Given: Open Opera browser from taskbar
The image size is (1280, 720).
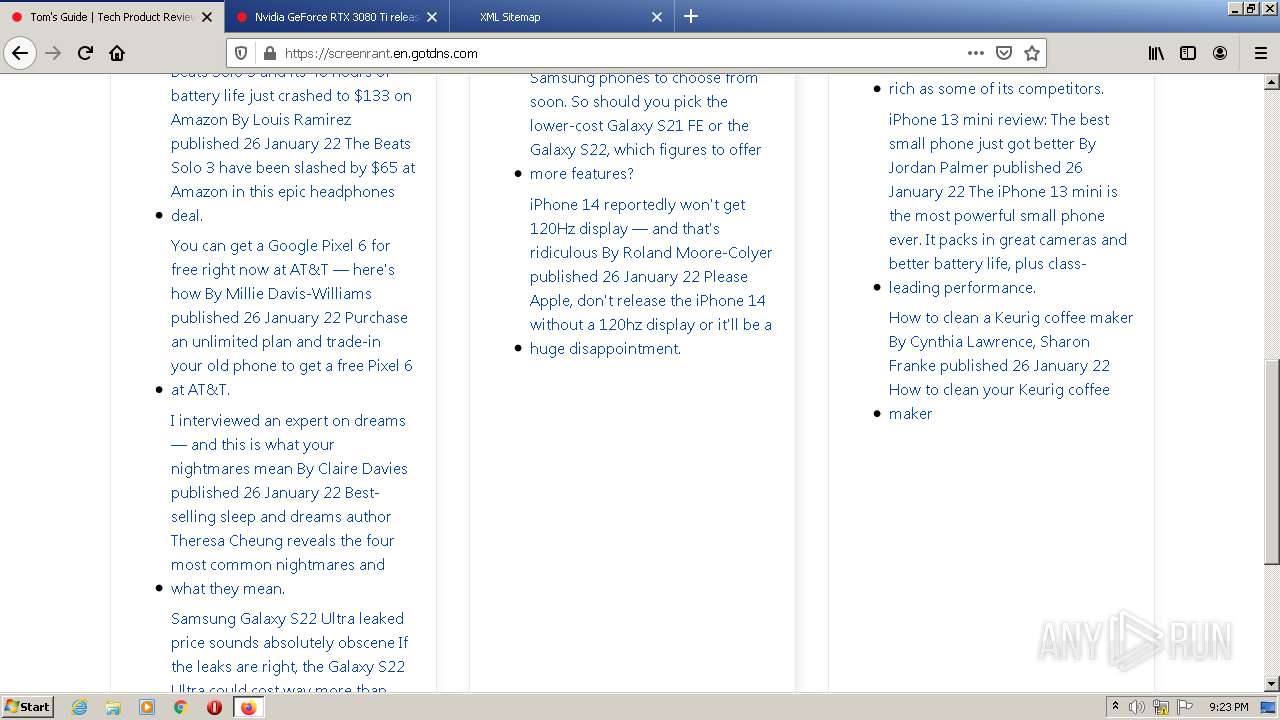Looking at the screenshot, I should point(214,707).
